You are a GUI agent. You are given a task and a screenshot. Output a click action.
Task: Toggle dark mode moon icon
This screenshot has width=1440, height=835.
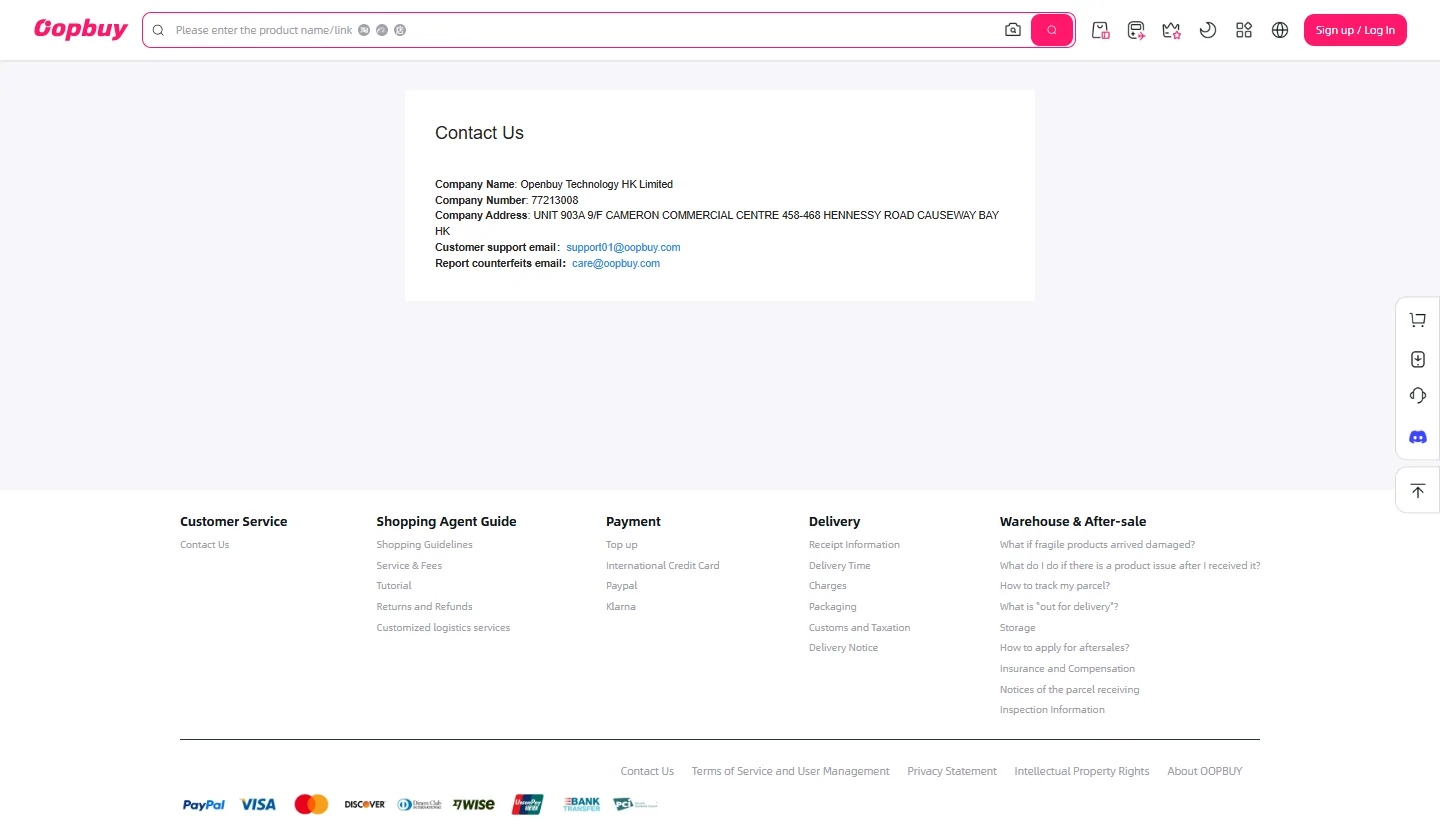point(1208,30)
